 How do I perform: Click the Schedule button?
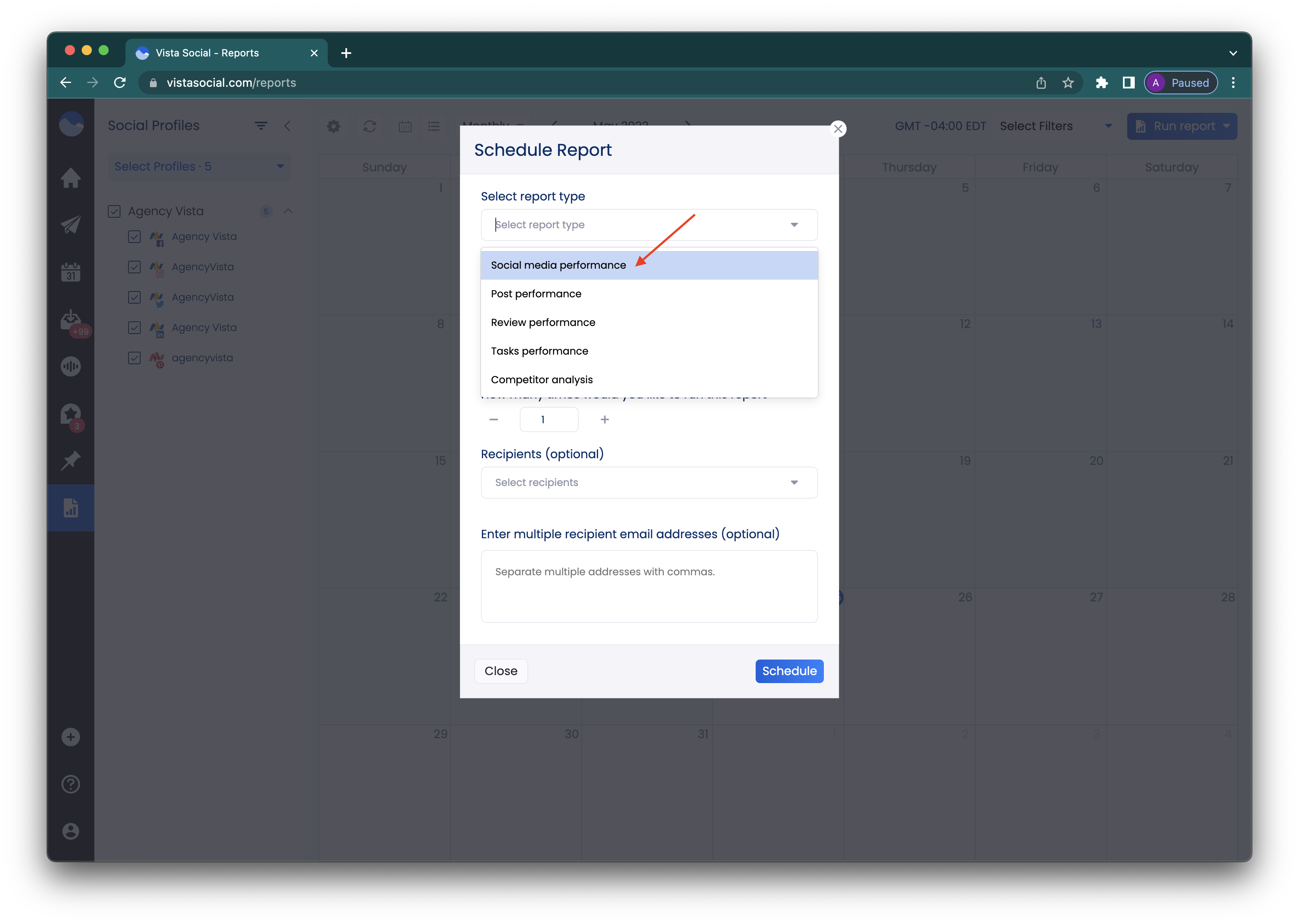click(788, 671)
